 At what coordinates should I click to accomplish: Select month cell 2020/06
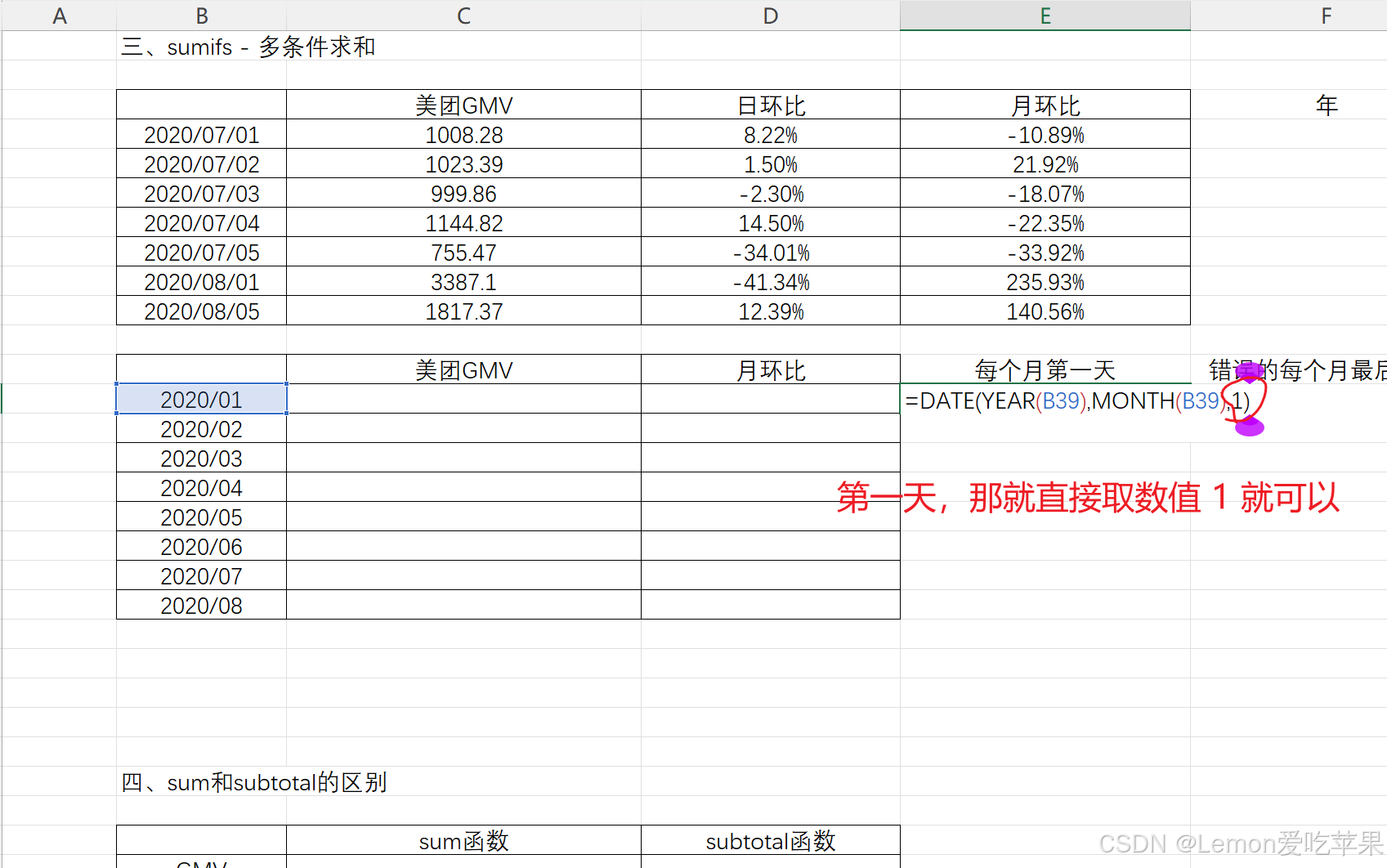click(202, 546)
